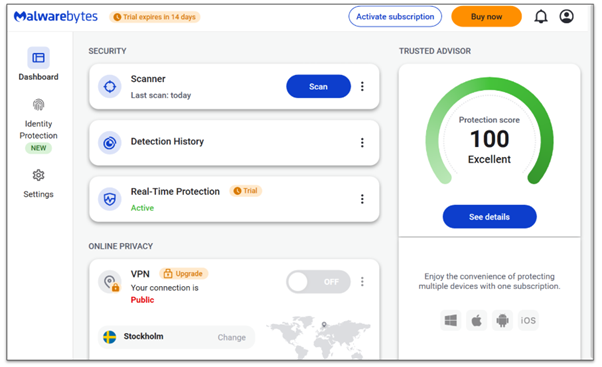
Task: Click the Real-Time Protection title
Action: click(x=175, y=191)
